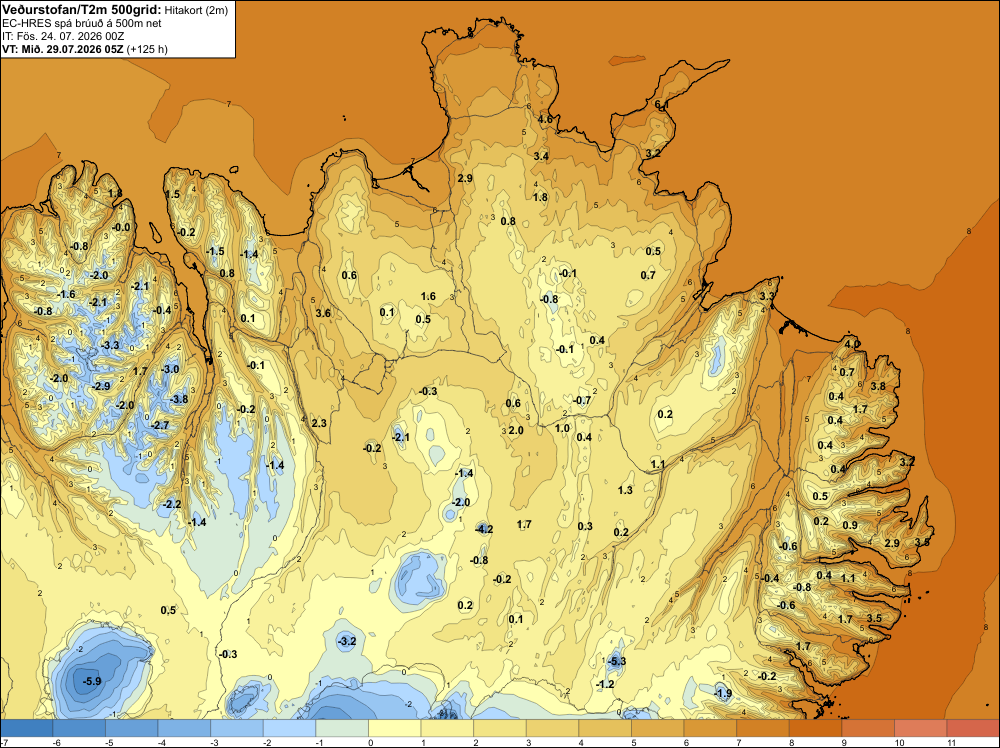The width and height of the screenshot is (1000, 748).
Task: Click the -1.9 temperature label
Action: [723, 693]
